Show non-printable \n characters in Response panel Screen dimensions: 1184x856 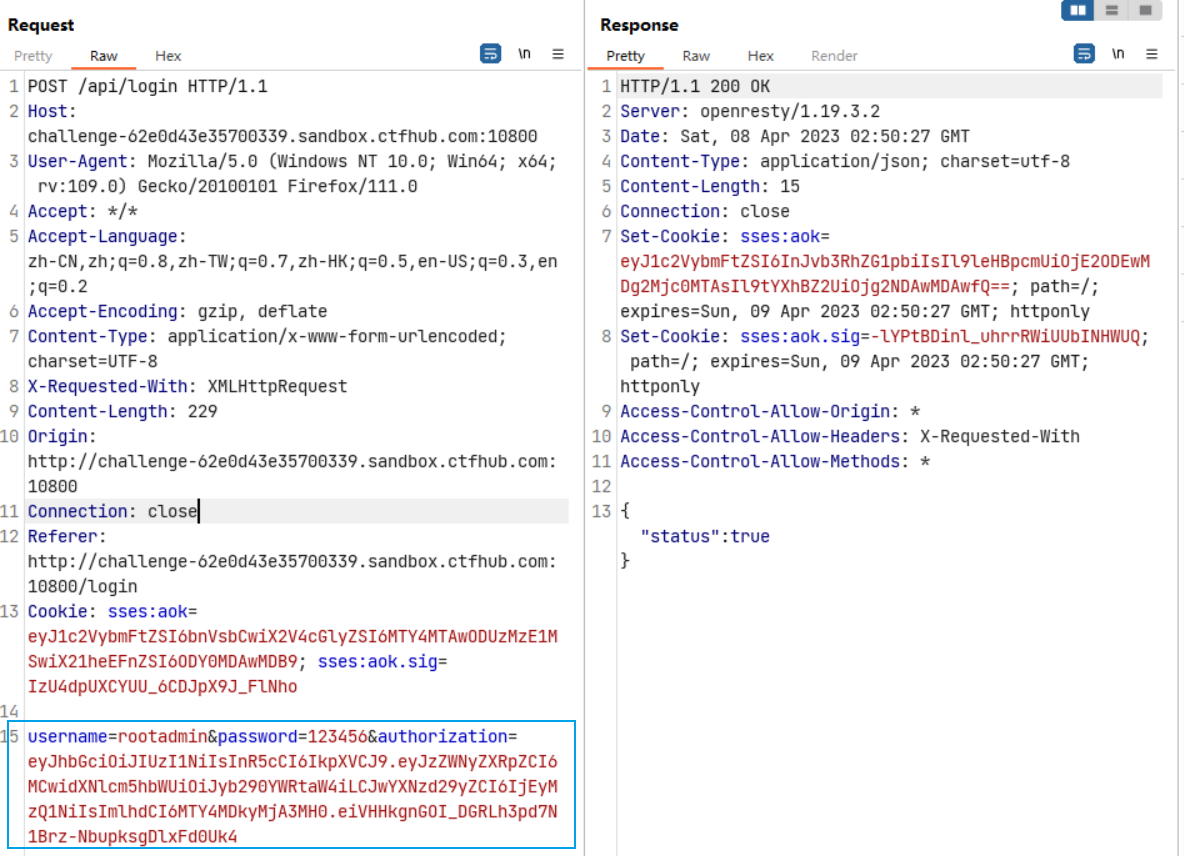click(1118, 54)
